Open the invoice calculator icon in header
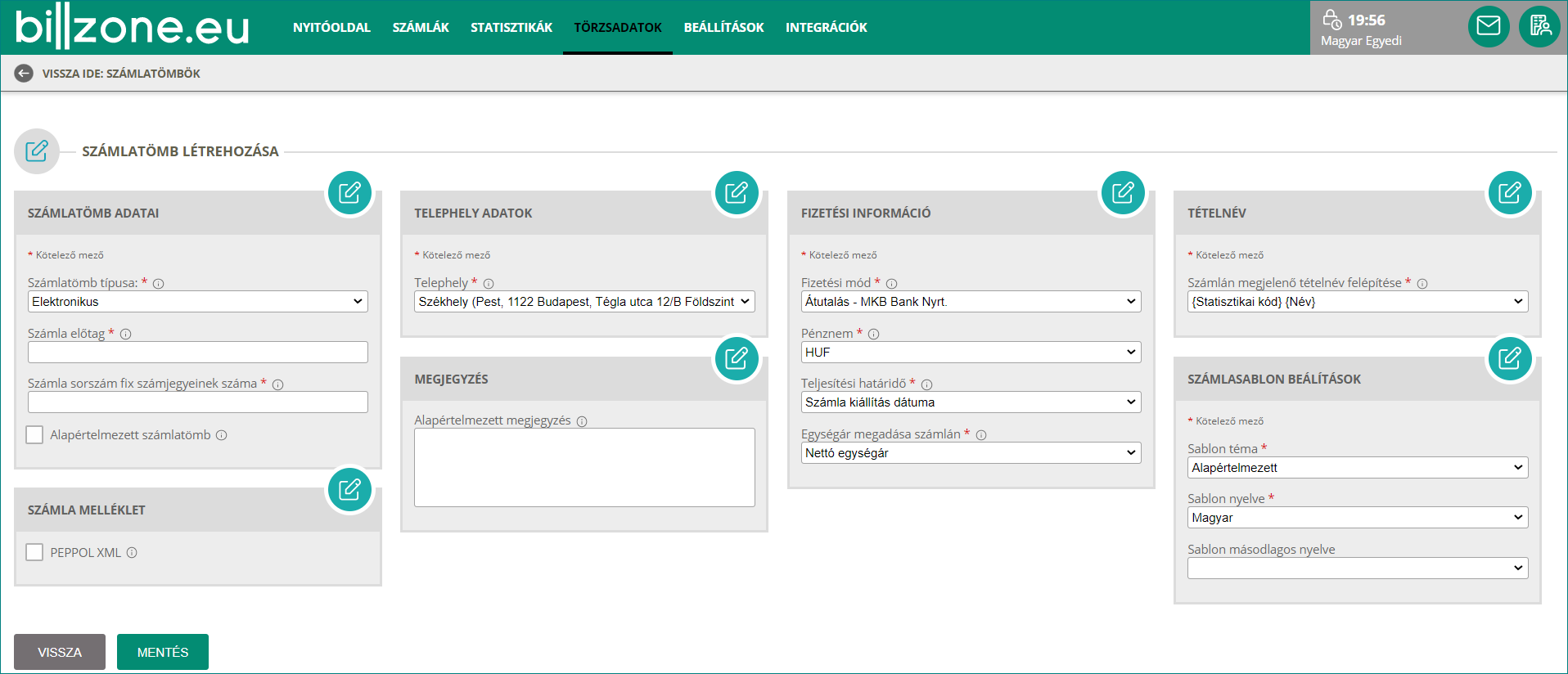This screenshot has width=1568, height=674. pos(1540,26)
